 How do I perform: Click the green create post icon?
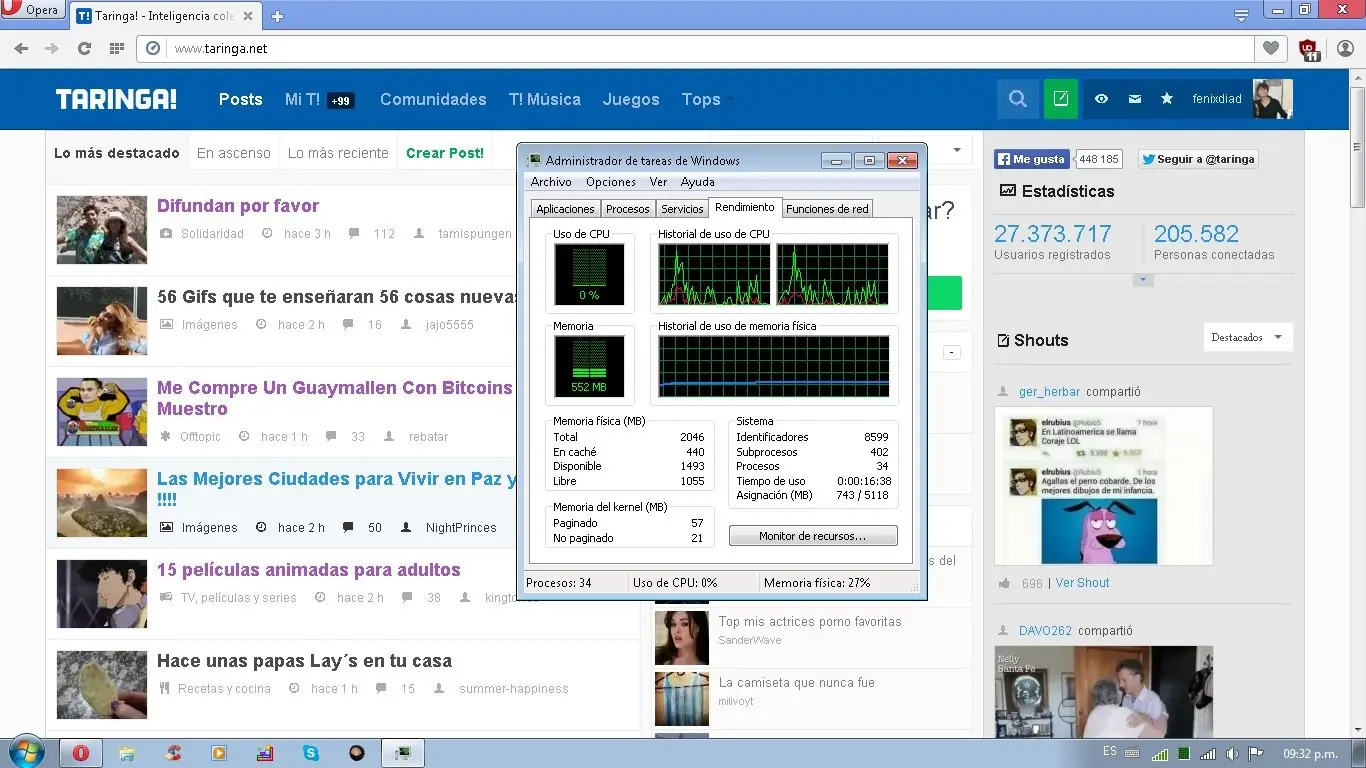click(1061, 99)
